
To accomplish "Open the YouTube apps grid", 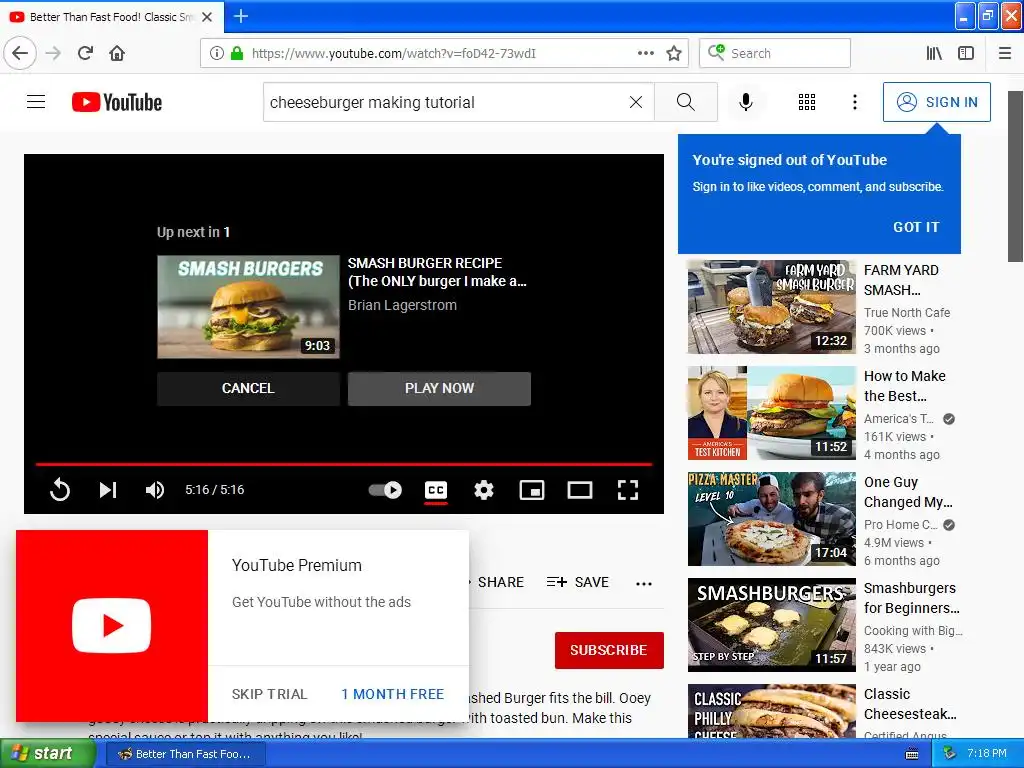I will [807, 102].
